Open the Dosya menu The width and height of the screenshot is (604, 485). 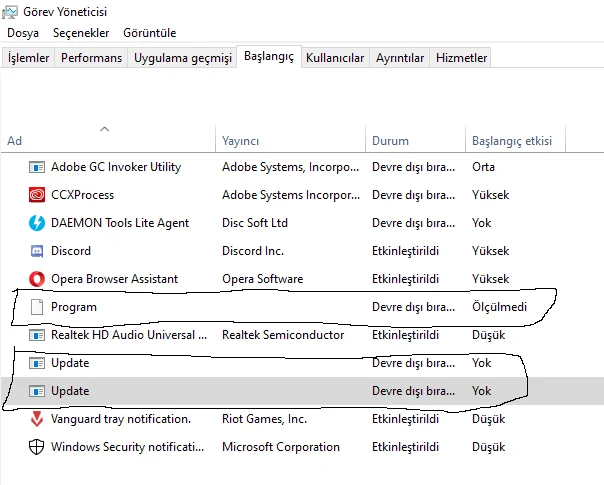pos(23,33)
